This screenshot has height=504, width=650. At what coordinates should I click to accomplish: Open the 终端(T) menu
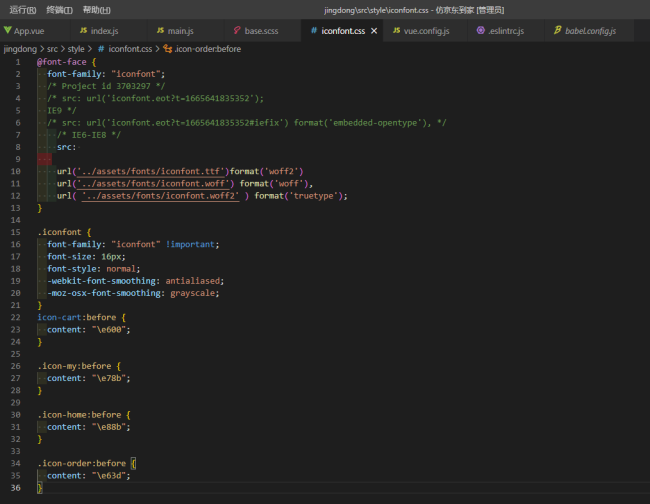pos(60,9)
